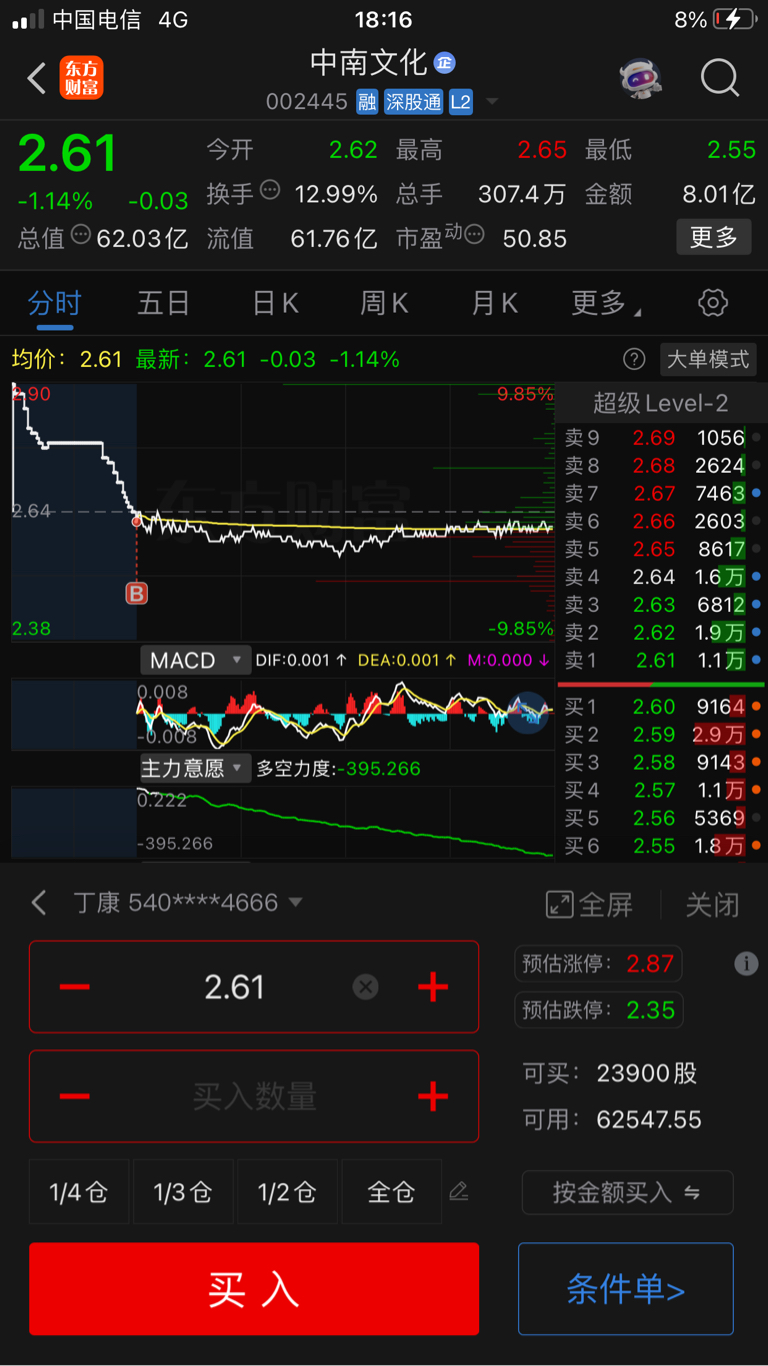Image resolution: width=768 pixels, height=1366 pixels.
Task: Tap info icon next to 换手
Action: 270,189
